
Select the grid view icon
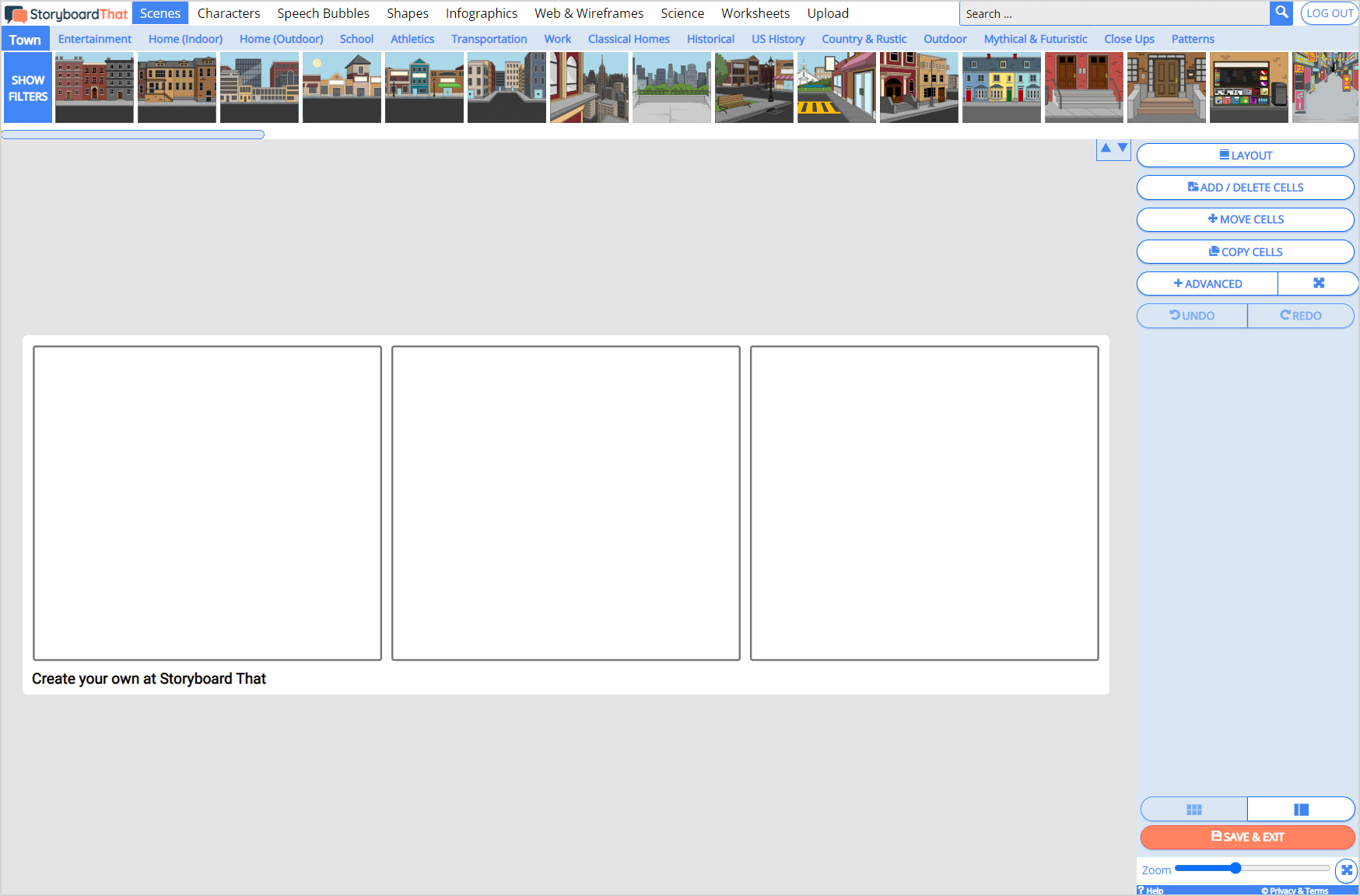coord(1194,810)
